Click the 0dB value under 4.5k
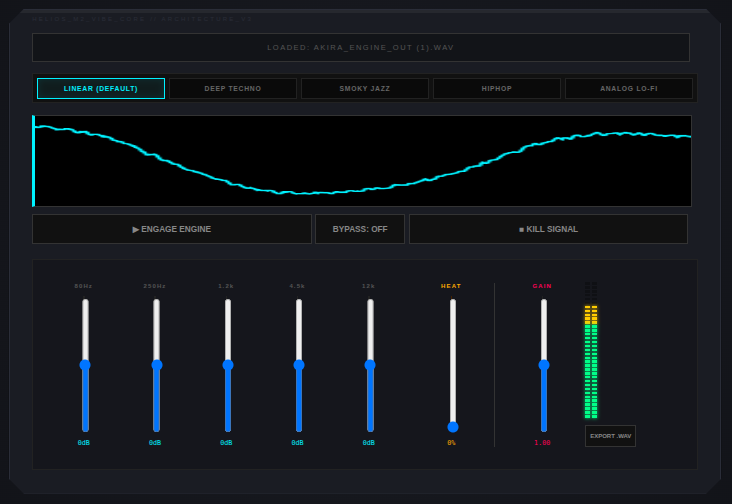This screenshot has height=504, width=732. (x=297, y=442)
